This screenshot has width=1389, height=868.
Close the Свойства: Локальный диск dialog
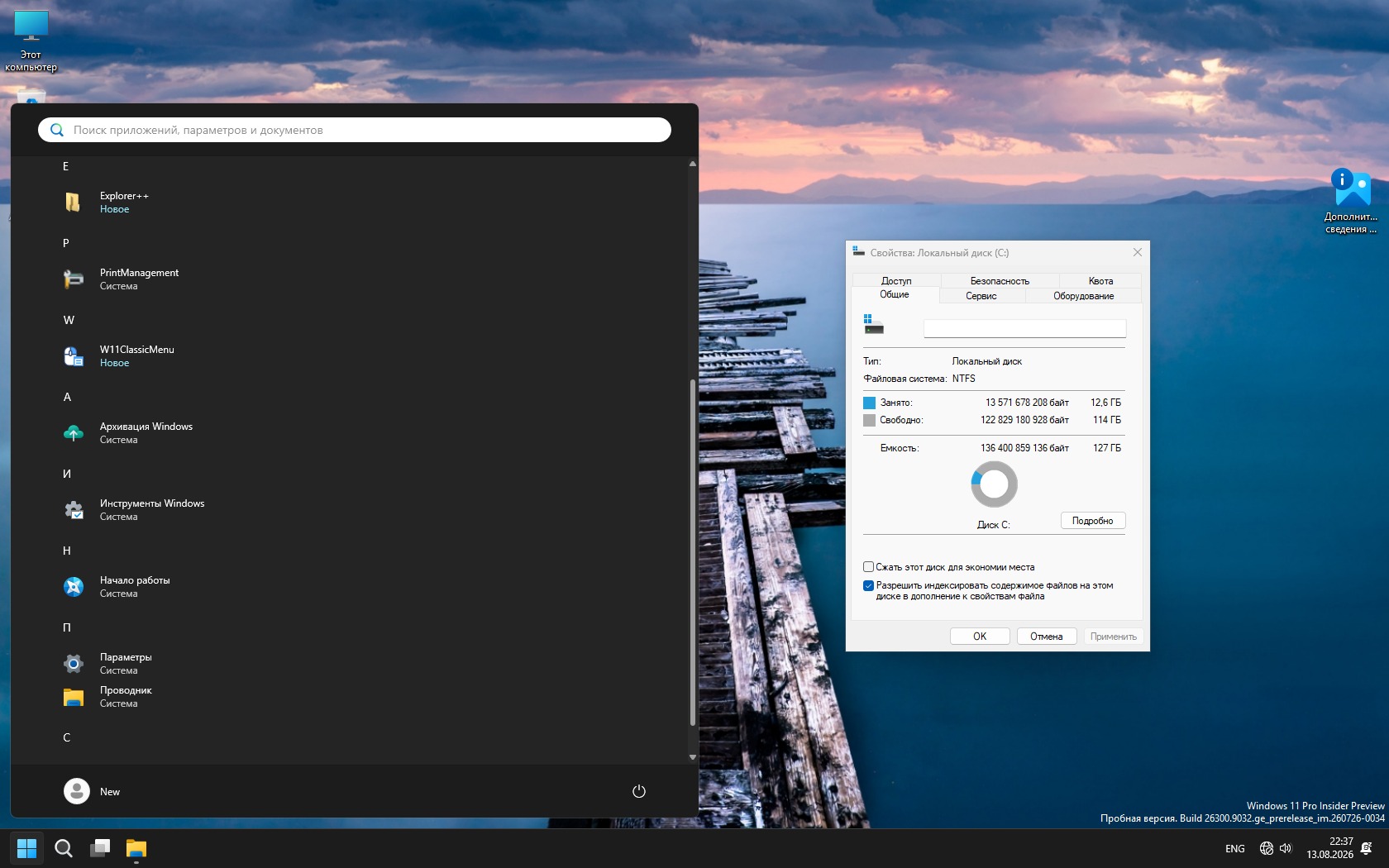1138,252
